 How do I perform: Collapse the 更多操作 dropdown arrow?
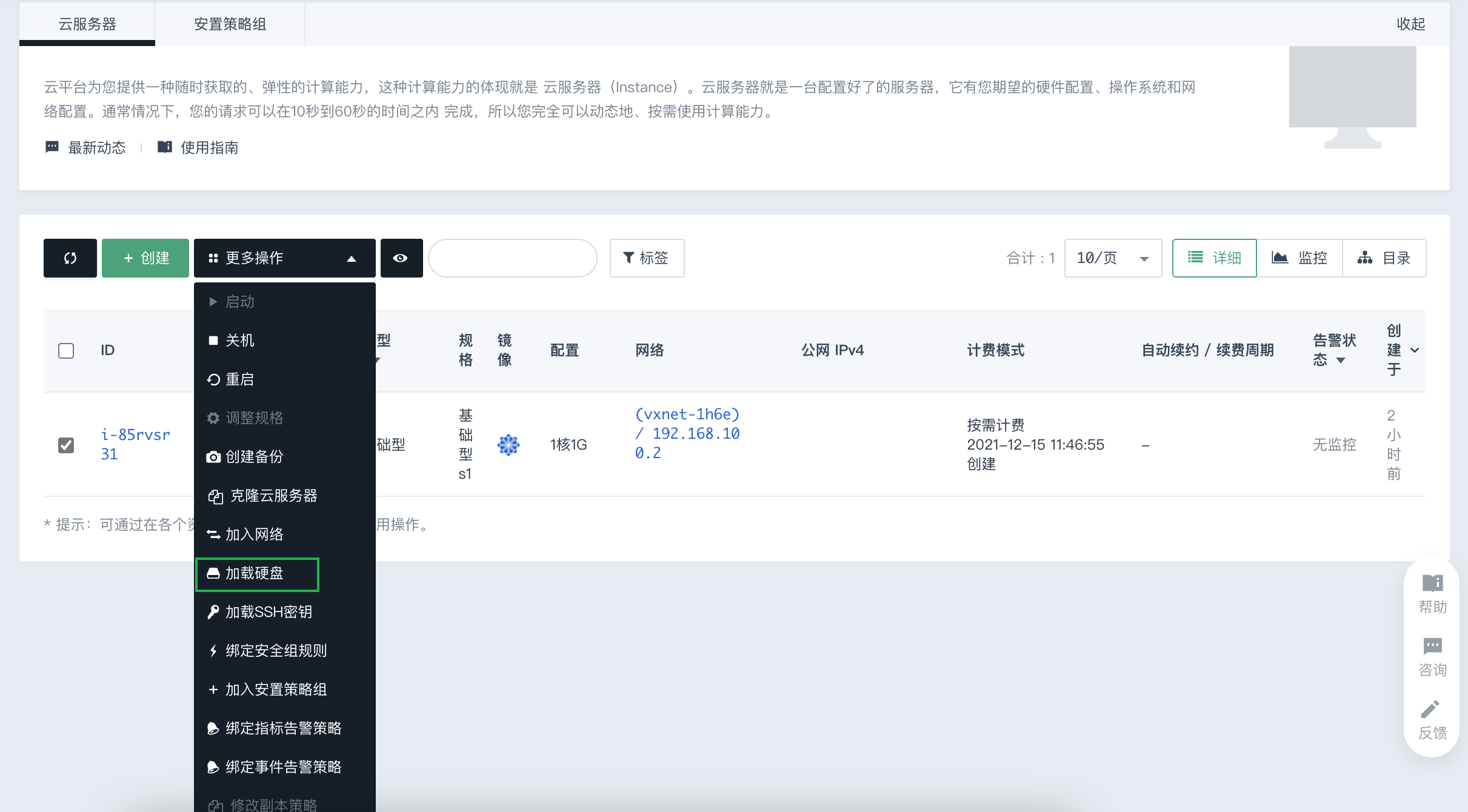tap(352, 259)
